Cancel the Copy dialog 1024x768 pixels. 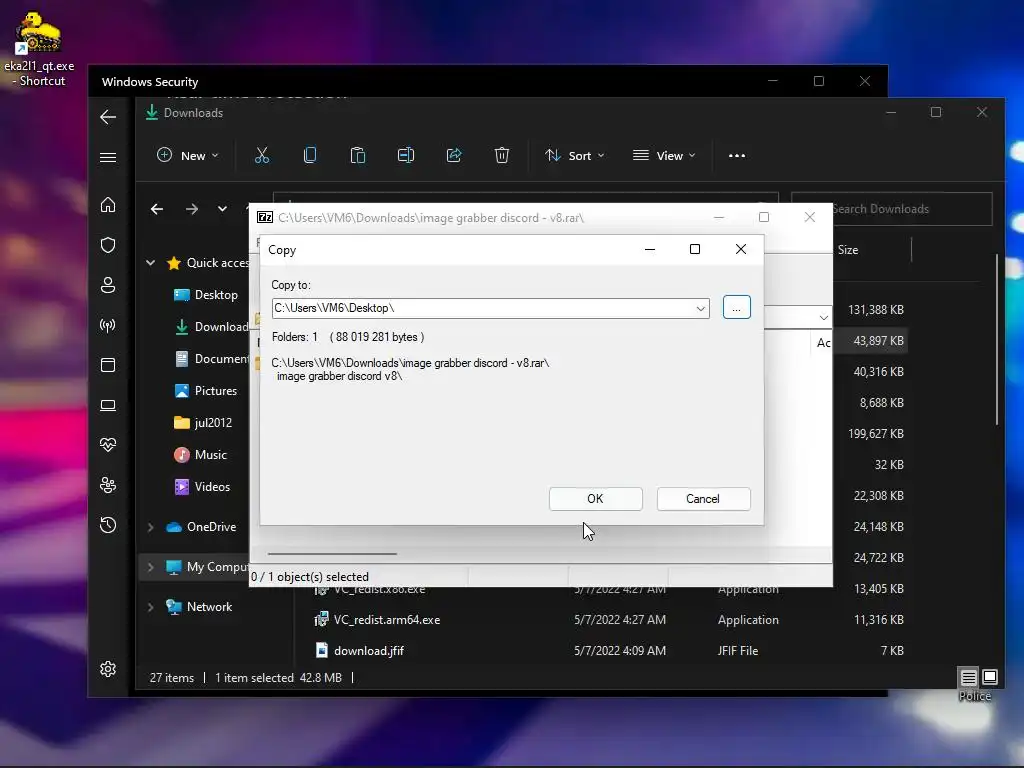point(703,499)
